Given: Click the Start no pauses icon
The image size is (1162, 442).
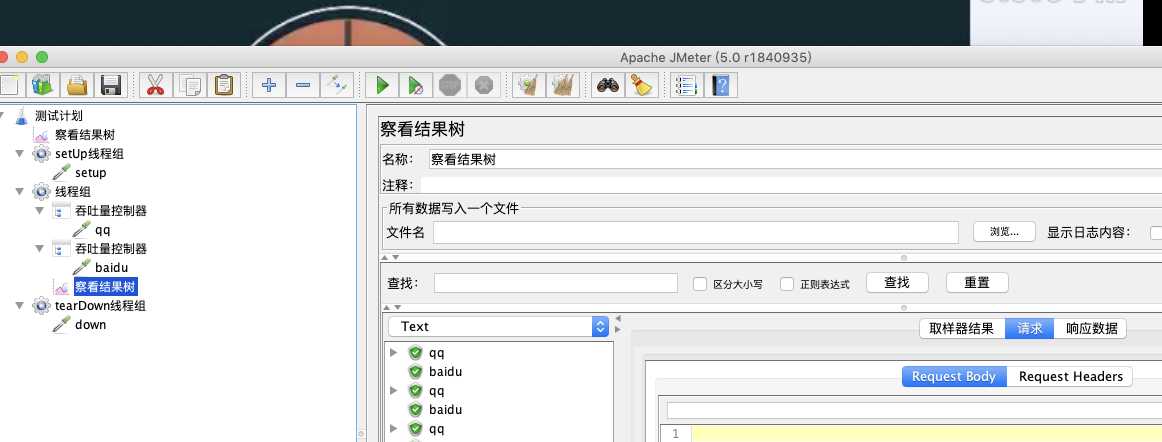Looking at the screenshot, I should [416, 85].
